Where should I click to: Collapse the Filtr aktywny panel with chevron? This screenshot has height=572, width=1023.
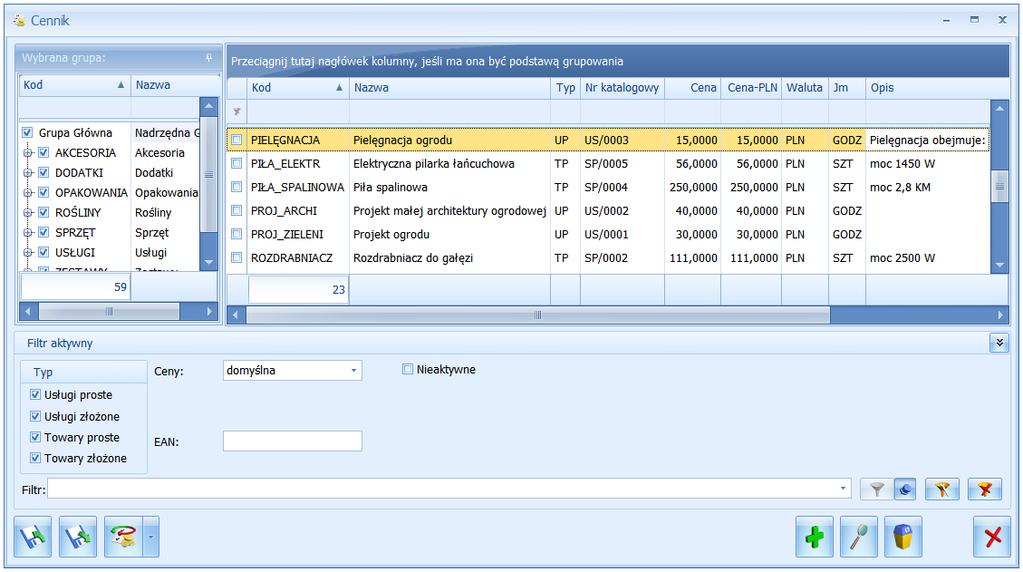click(x=999, y=342)
